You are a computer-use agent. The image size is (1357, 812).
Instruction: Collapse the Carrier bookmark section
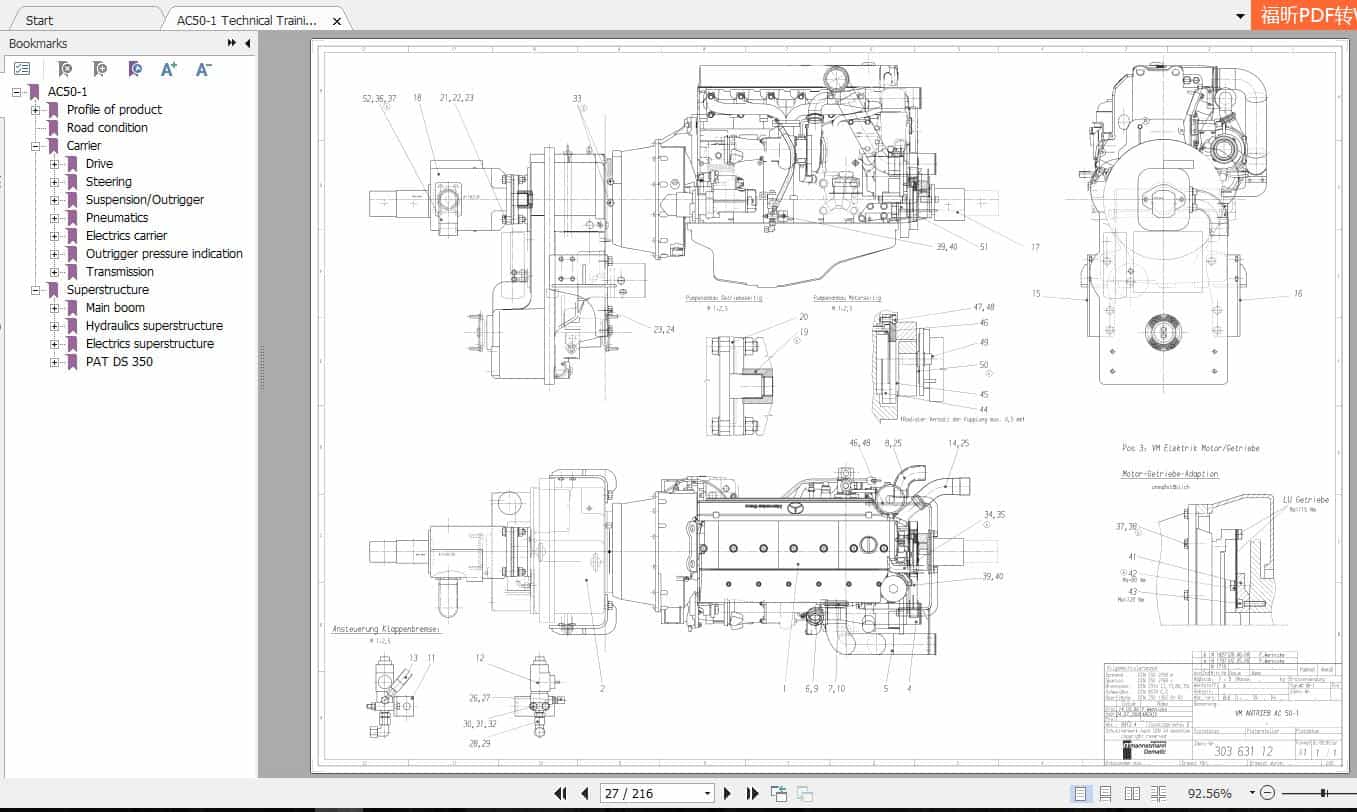[34, 145]
